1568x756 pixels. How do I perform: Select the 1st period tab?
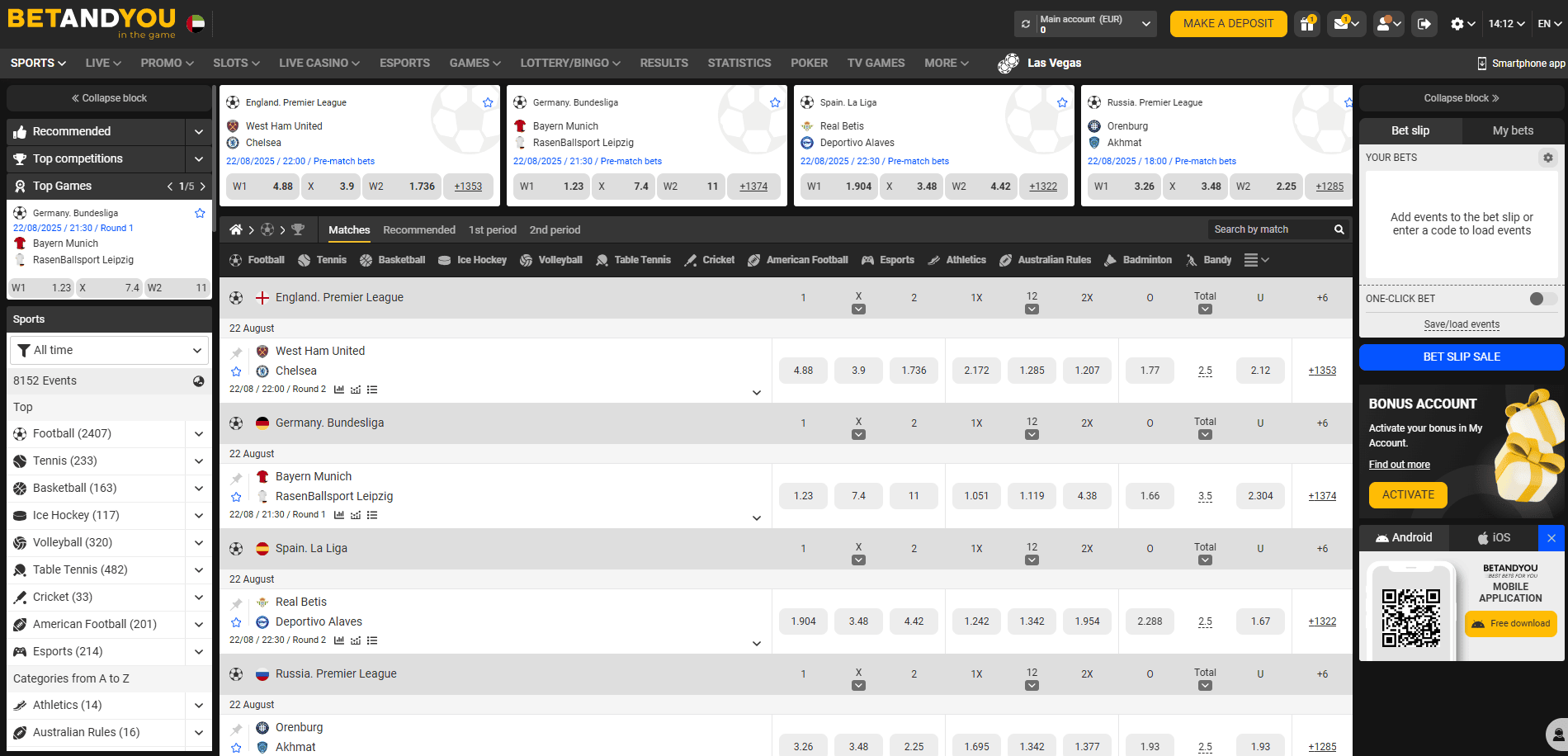click(492, 229)
